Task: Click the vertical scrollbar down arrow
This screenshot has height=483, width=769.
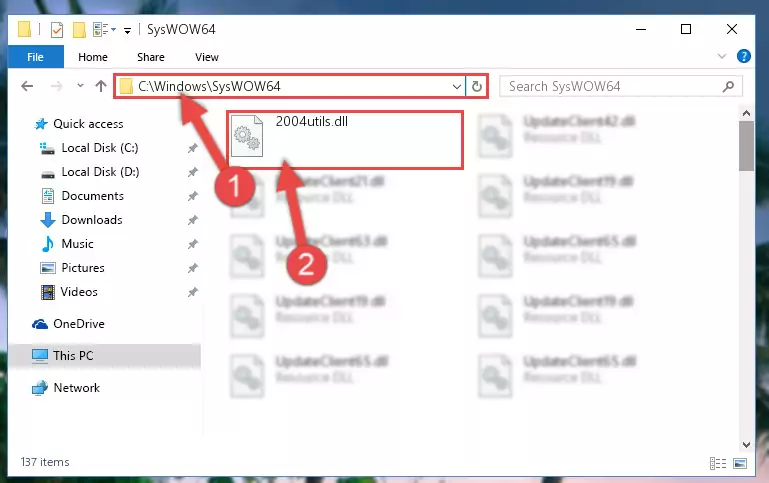Action: point(746,445)
